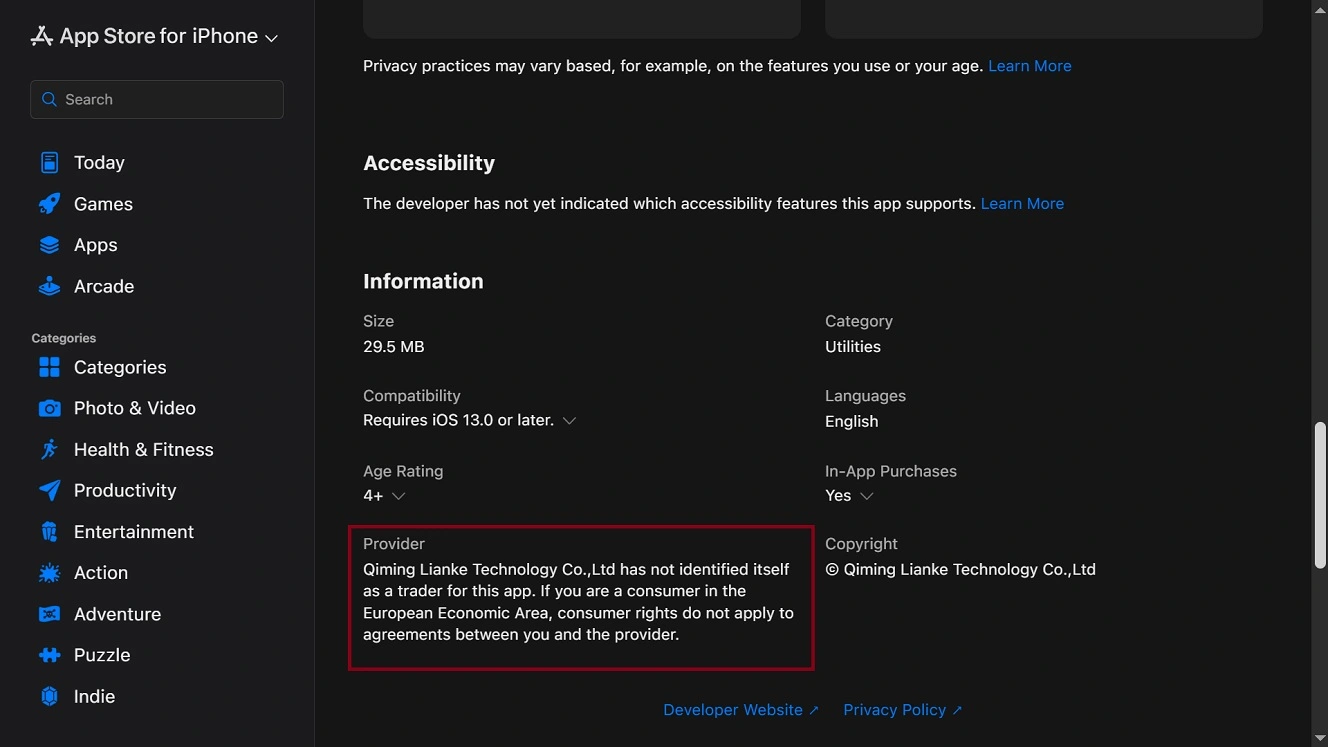Open Learn More link about privacy practices

(1030, 66)
